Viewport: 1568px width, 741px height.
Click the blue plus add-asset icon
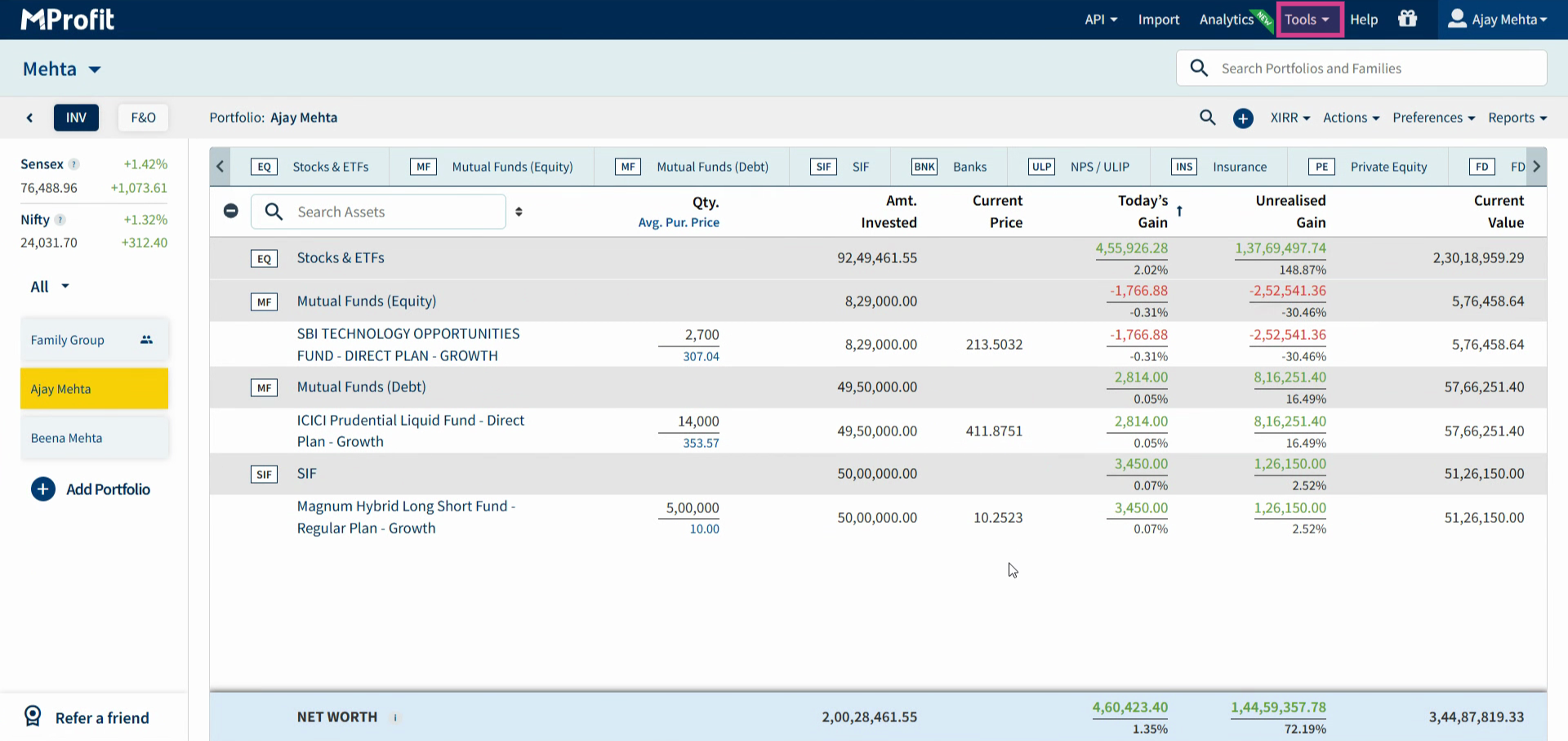1243,118
